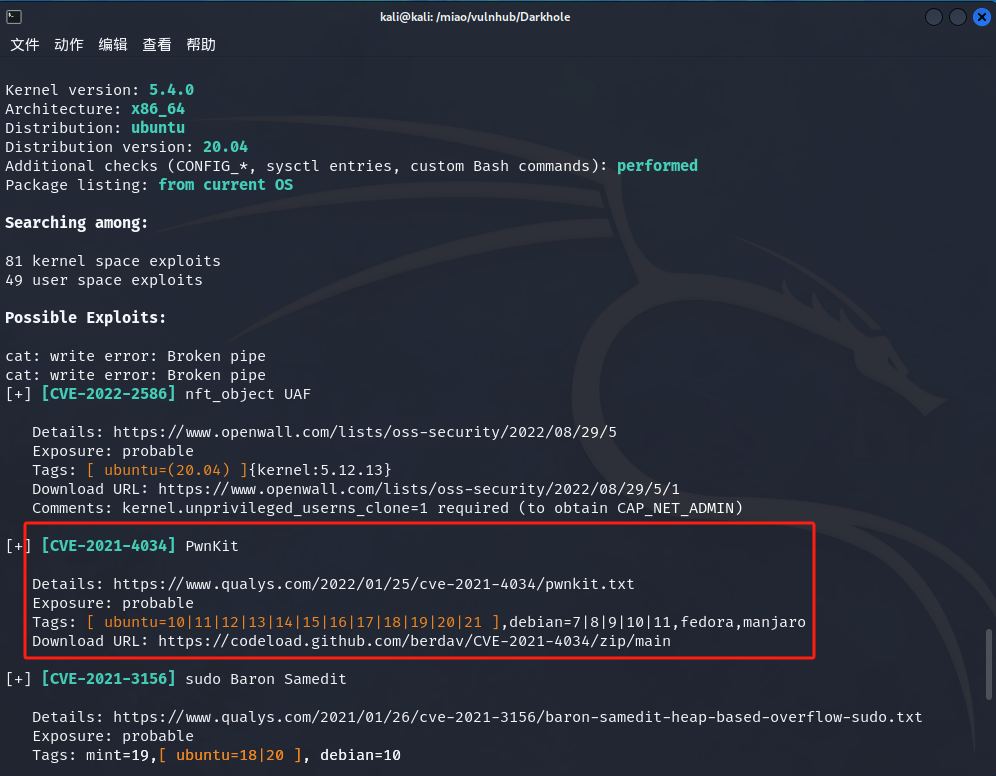Click the terminal icon in the title bar
The height and width of the screenshot is (776, 996).
pyautogui.click(x=14, y=17)
